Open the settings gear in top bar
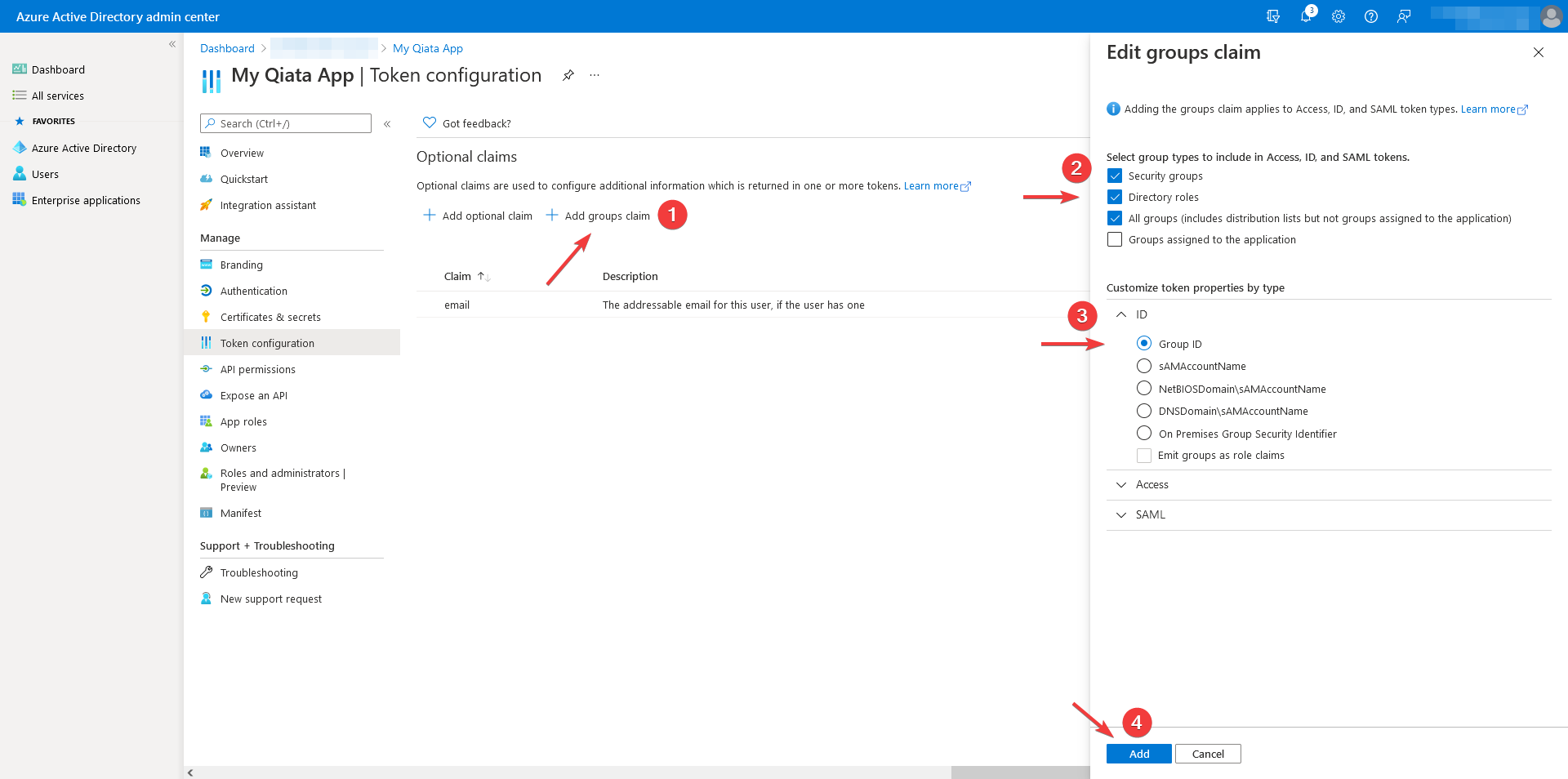The image size is (1568, 779). point(1339,16)
